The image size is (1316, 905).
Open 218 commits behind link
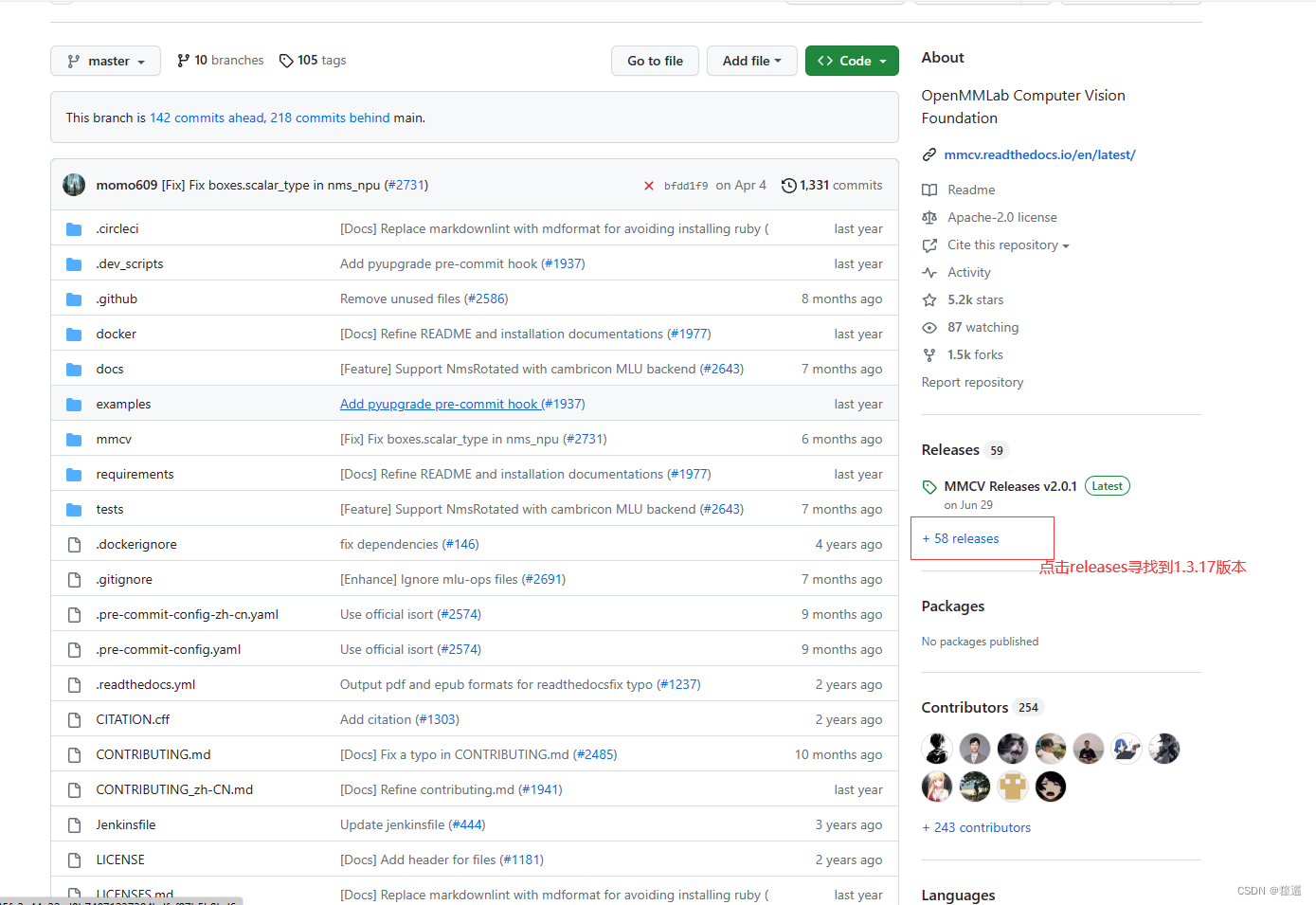click(330, 118)
